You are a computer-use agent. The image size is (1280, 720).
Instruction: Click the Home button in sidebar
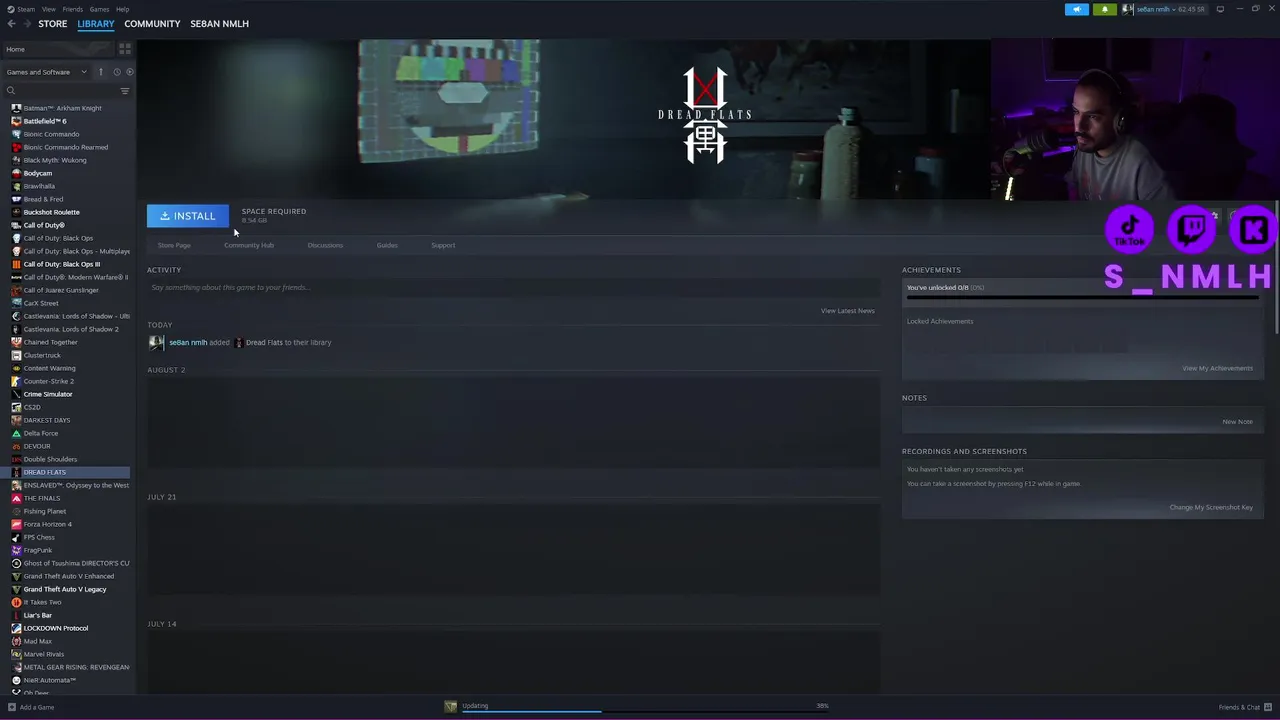click(x=58, y=49)
